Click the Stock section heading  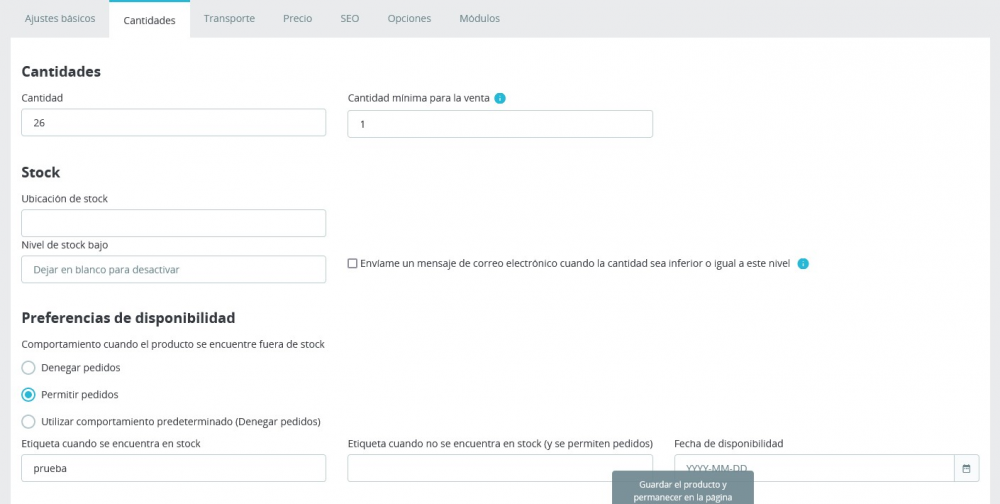(x=41, y=173)
